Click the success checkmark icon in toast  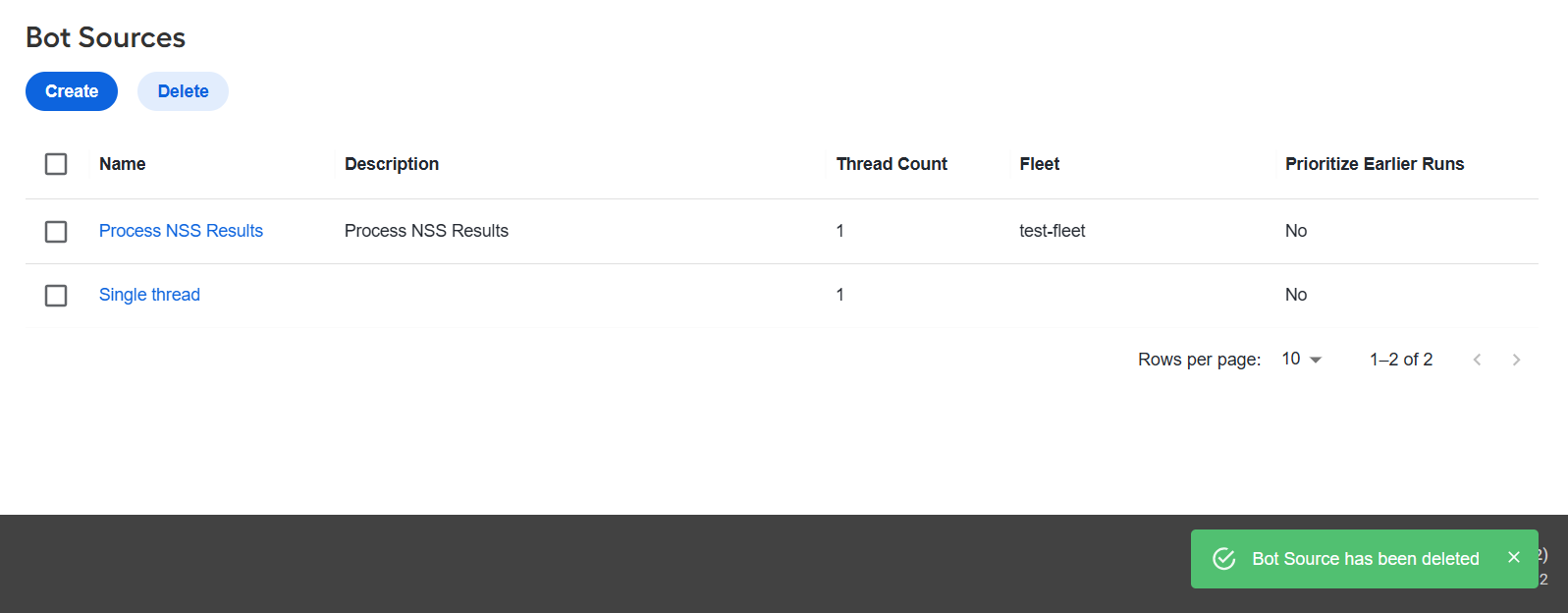point(1224,559)
